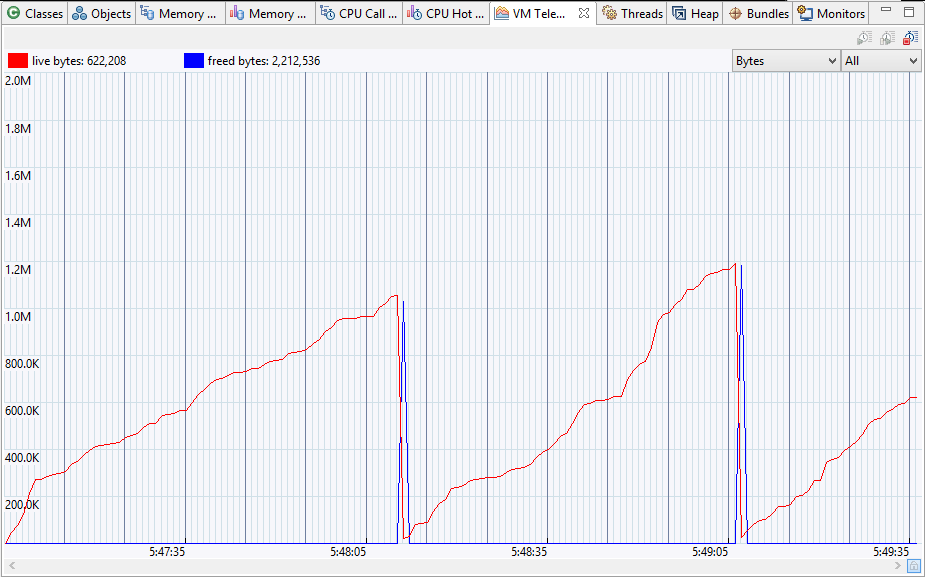Show the Bundles tab
This screenshot has width=925, height=577.
758,14
